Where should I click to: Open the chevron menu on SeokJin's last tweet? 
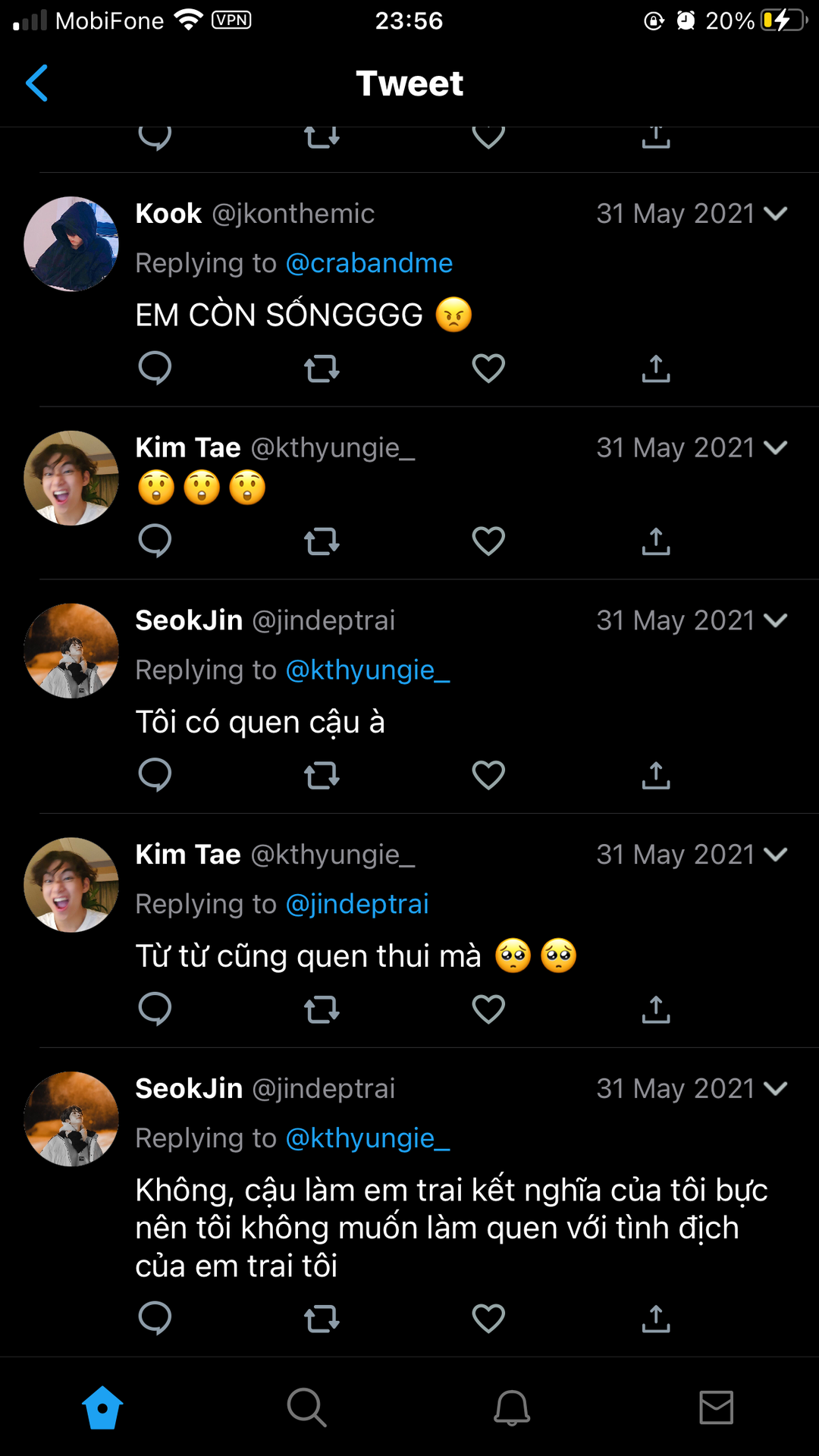click(x=776, y=1088)
